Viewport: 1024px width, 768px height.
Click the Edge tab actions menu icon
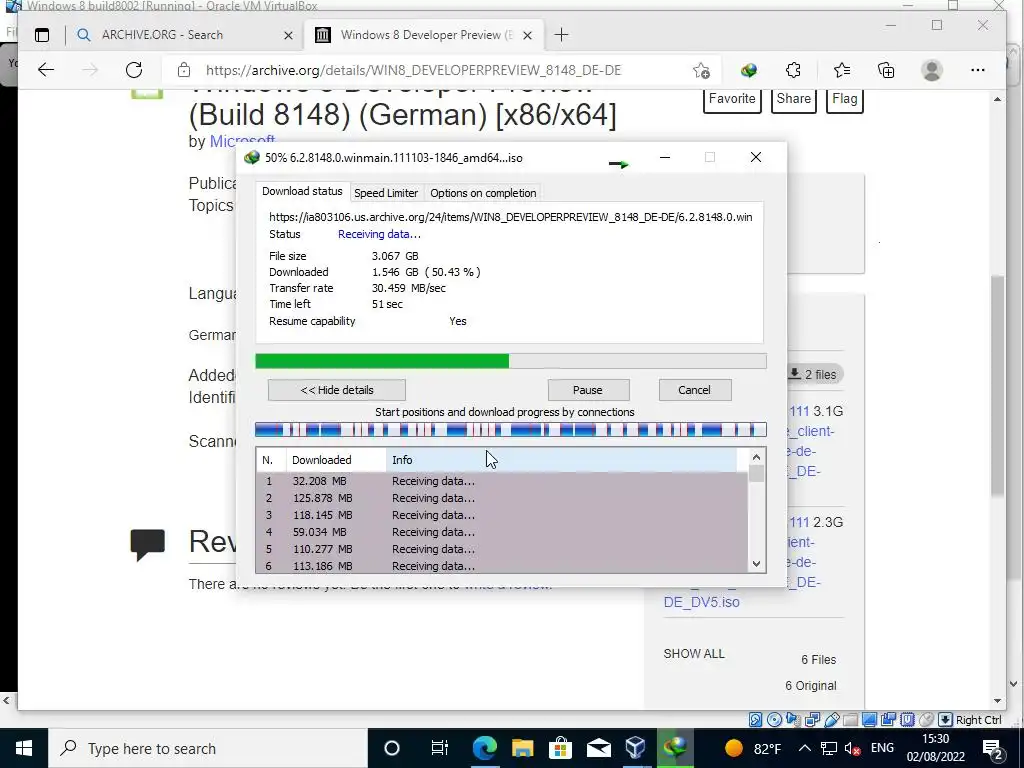[x=42, y=35]
